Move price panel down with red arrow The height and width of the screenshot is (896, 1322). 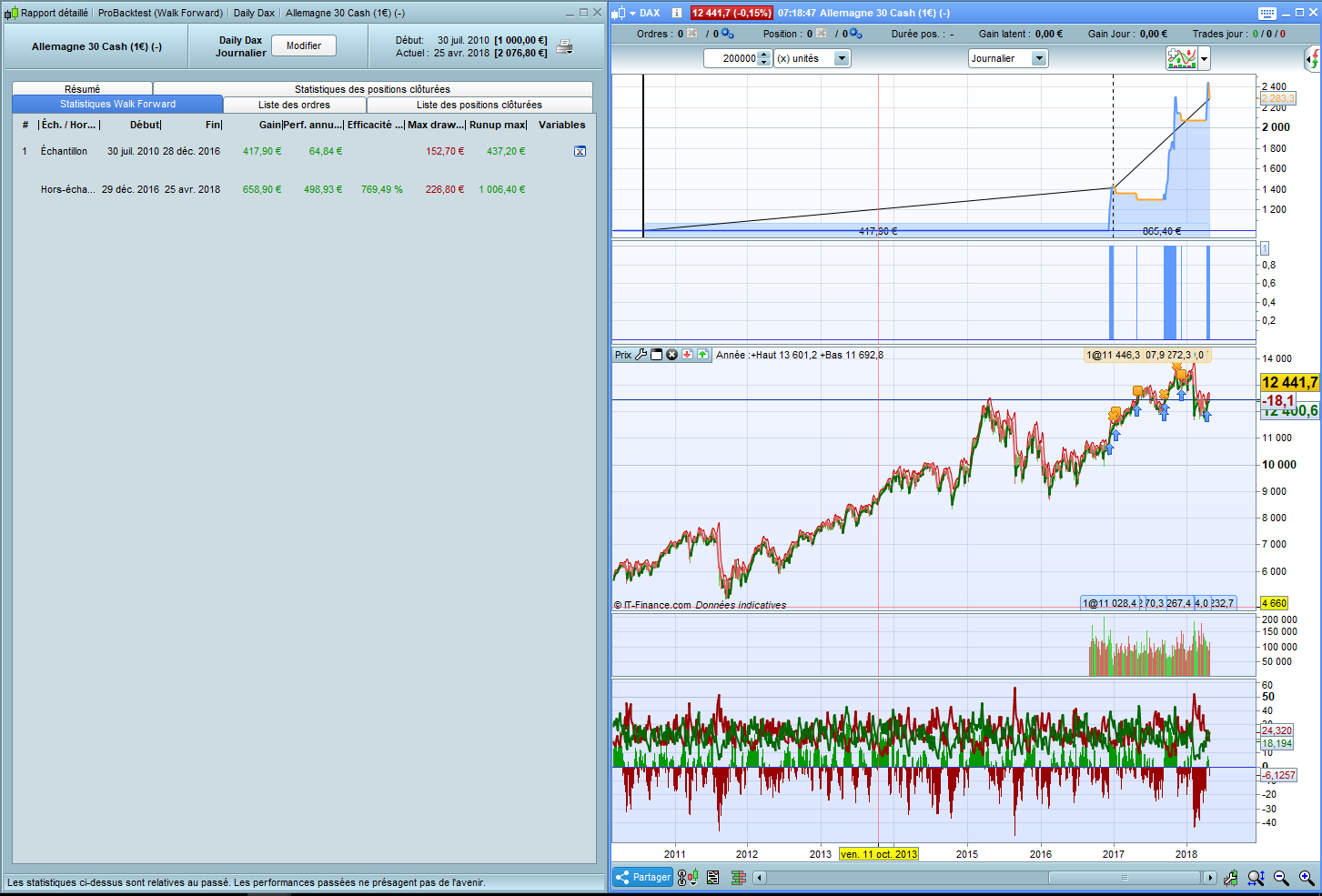point(687,355)
